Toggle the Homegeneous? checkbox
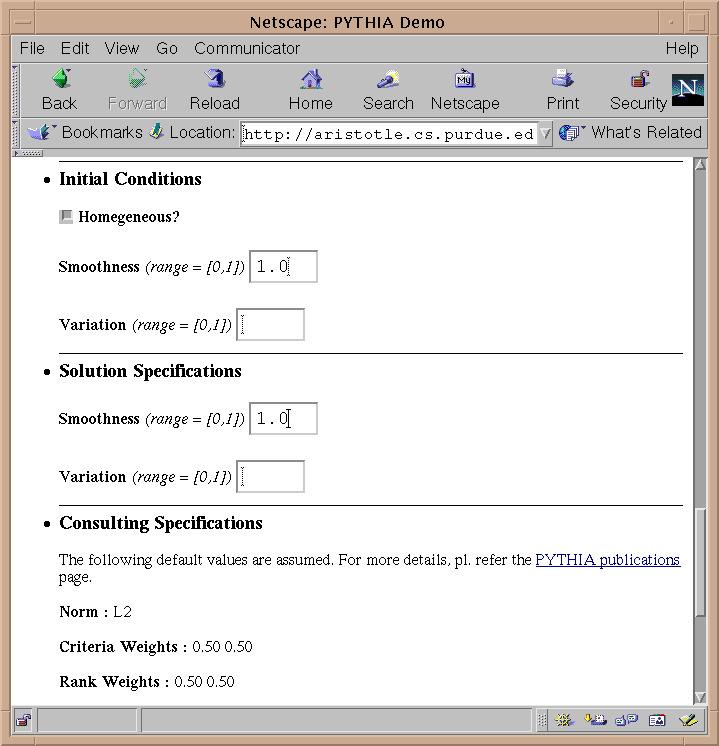The width and height of the screenshot is (719, 746). pos(66,217)
